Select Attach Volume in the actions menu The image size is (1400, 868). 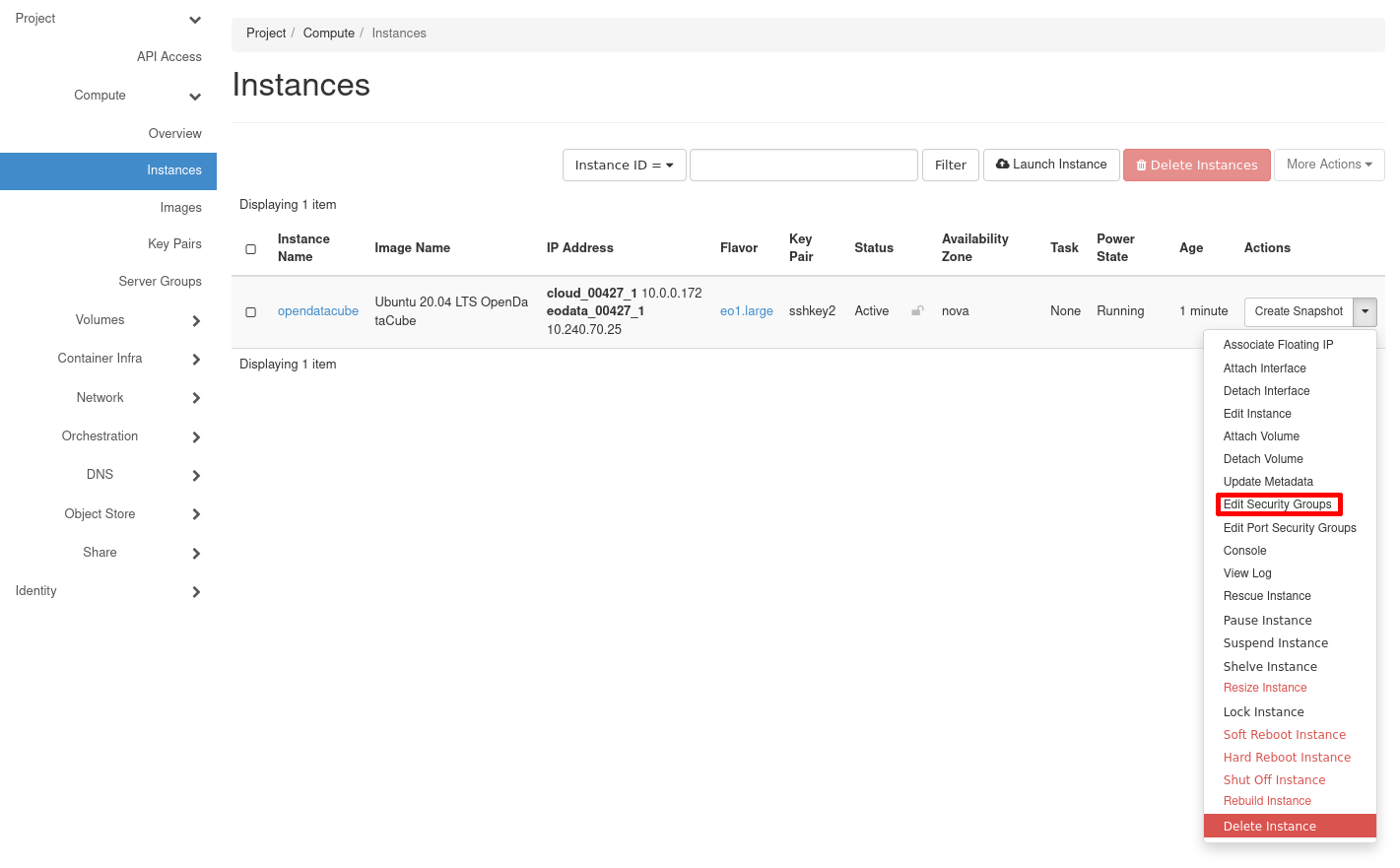(1261, 436)
